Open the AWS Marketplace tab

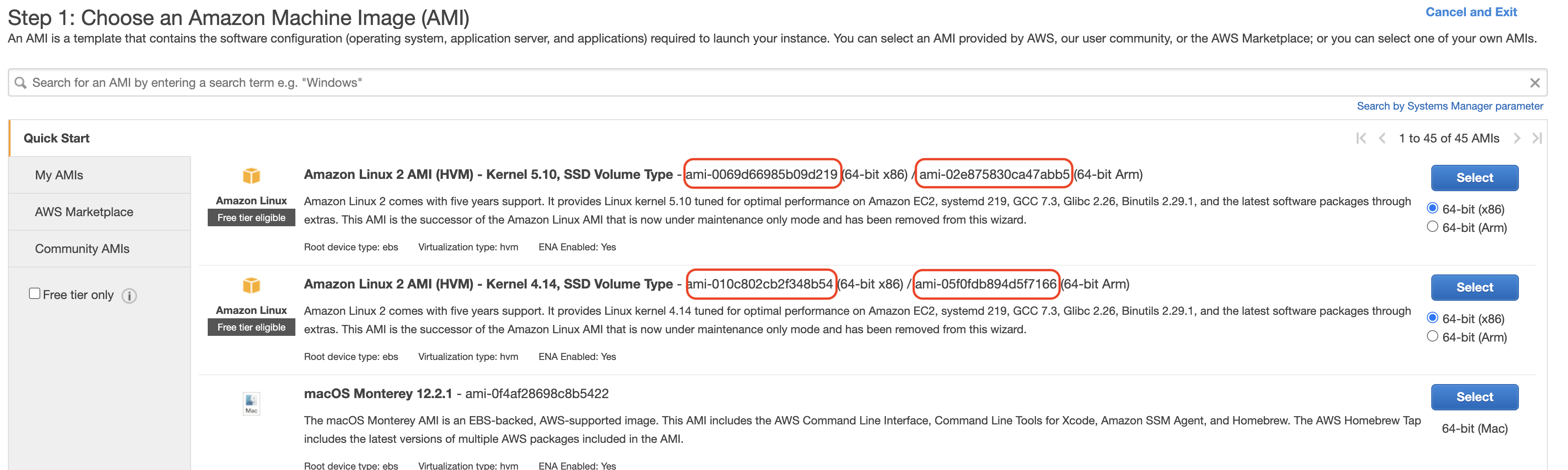pos(100,212)
